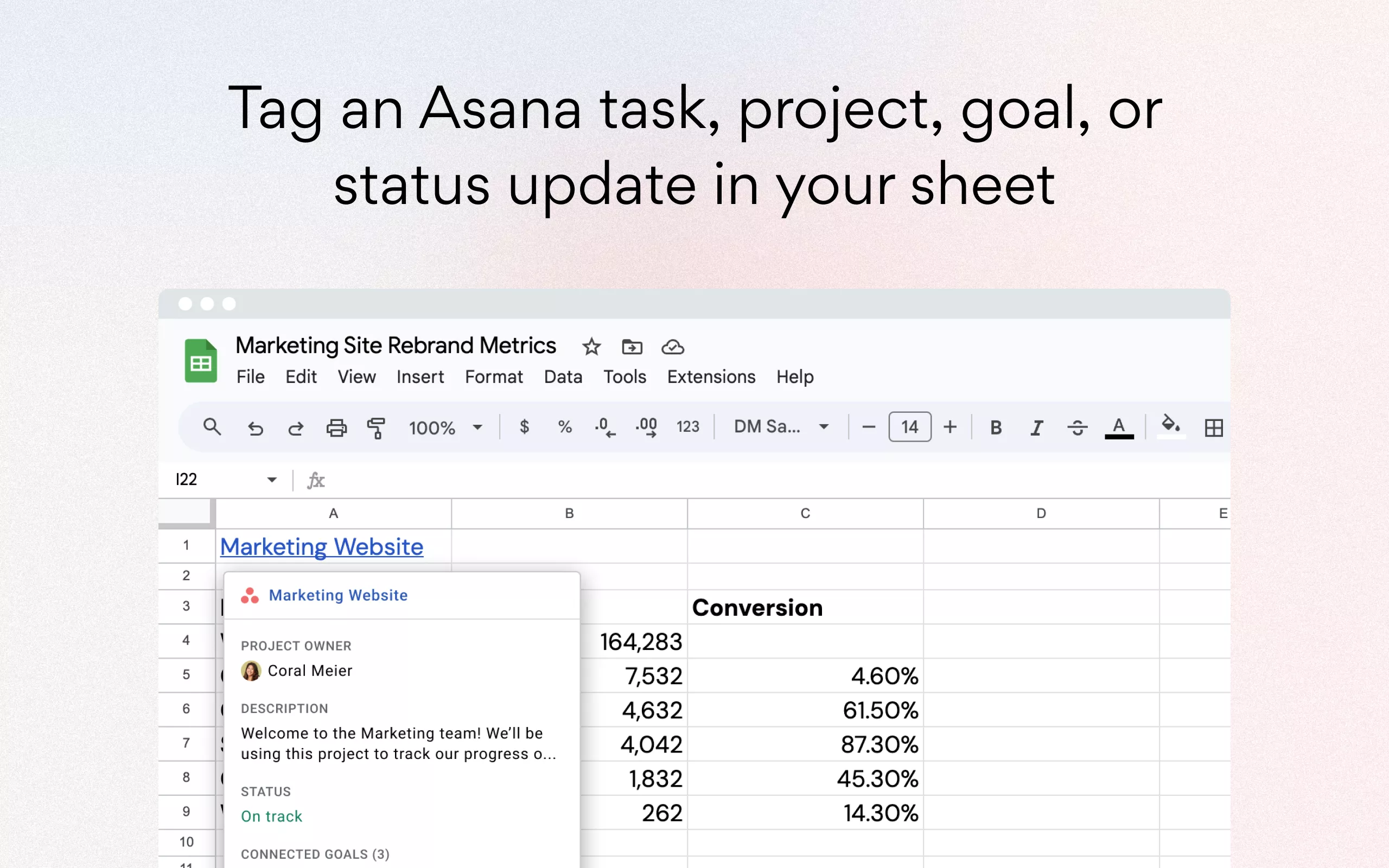Expand the name box dropdown arrow
This screenshot has height=868, width=1389.
pos(271,480)
